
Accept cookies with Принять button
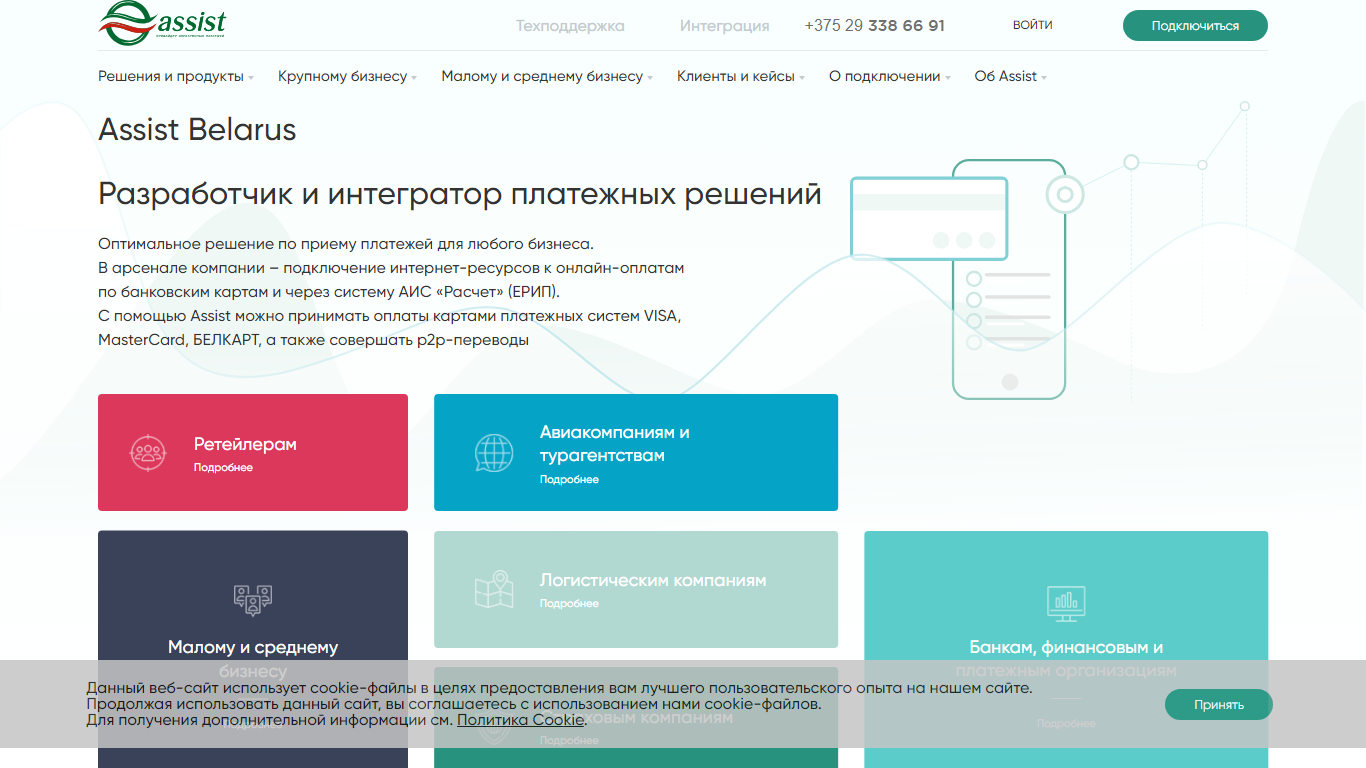[x=1219, y=704]
